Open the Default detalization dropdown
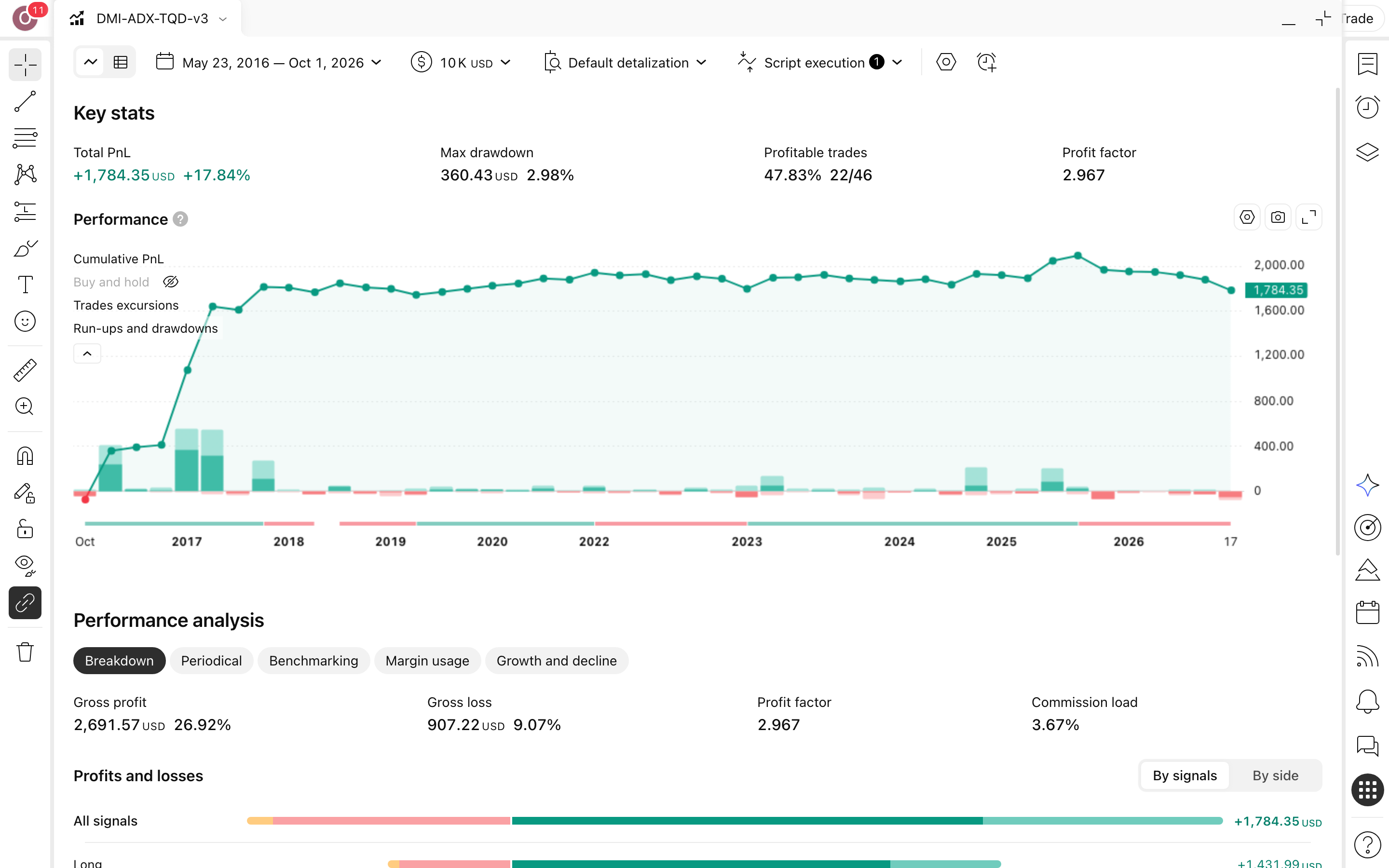Screen dimensions: 1389x868 point(625,62)
